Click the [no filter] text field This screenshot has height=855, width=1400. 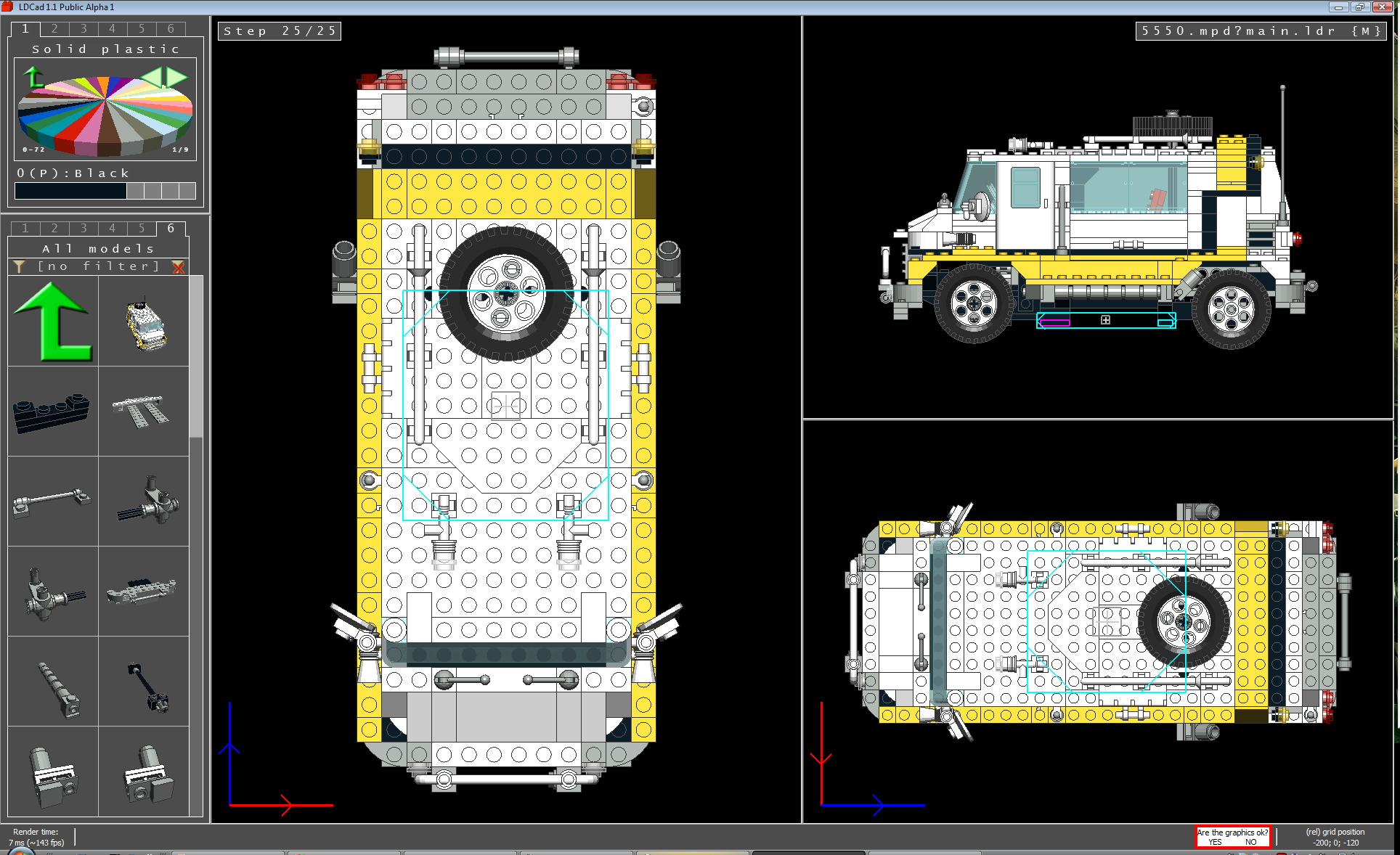point(98,266)
